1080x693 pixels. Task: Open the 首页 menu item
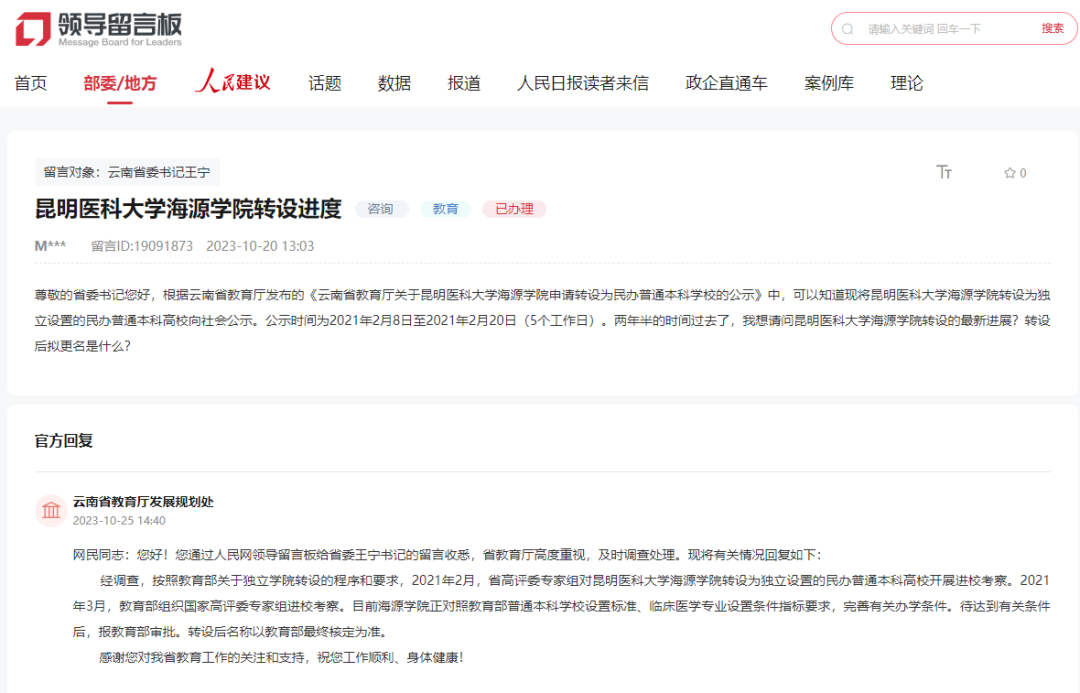30,83
